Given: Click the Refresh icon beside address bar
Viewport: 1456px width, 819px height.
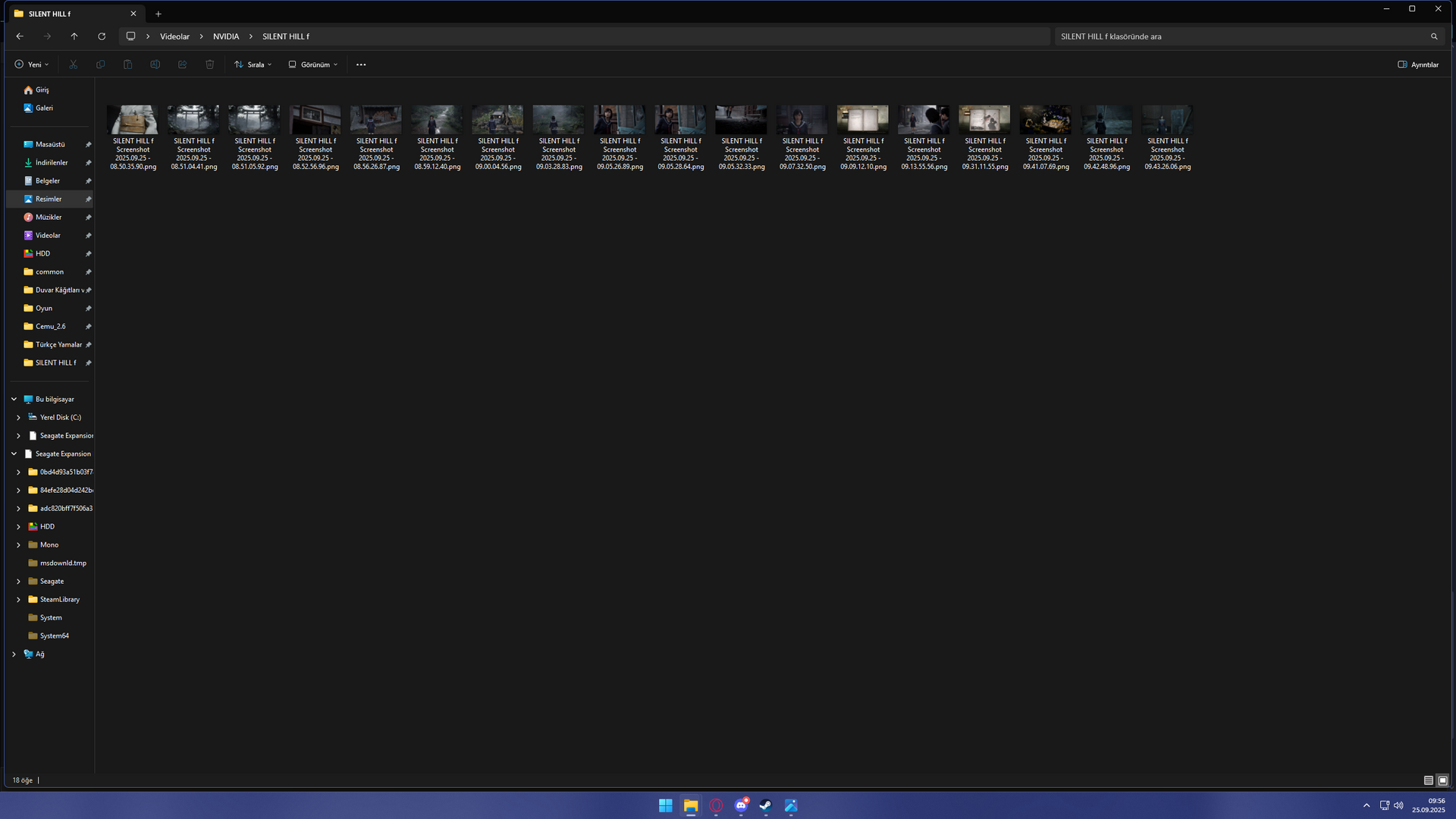Looking at the screenshot, I should click(102, 36).
